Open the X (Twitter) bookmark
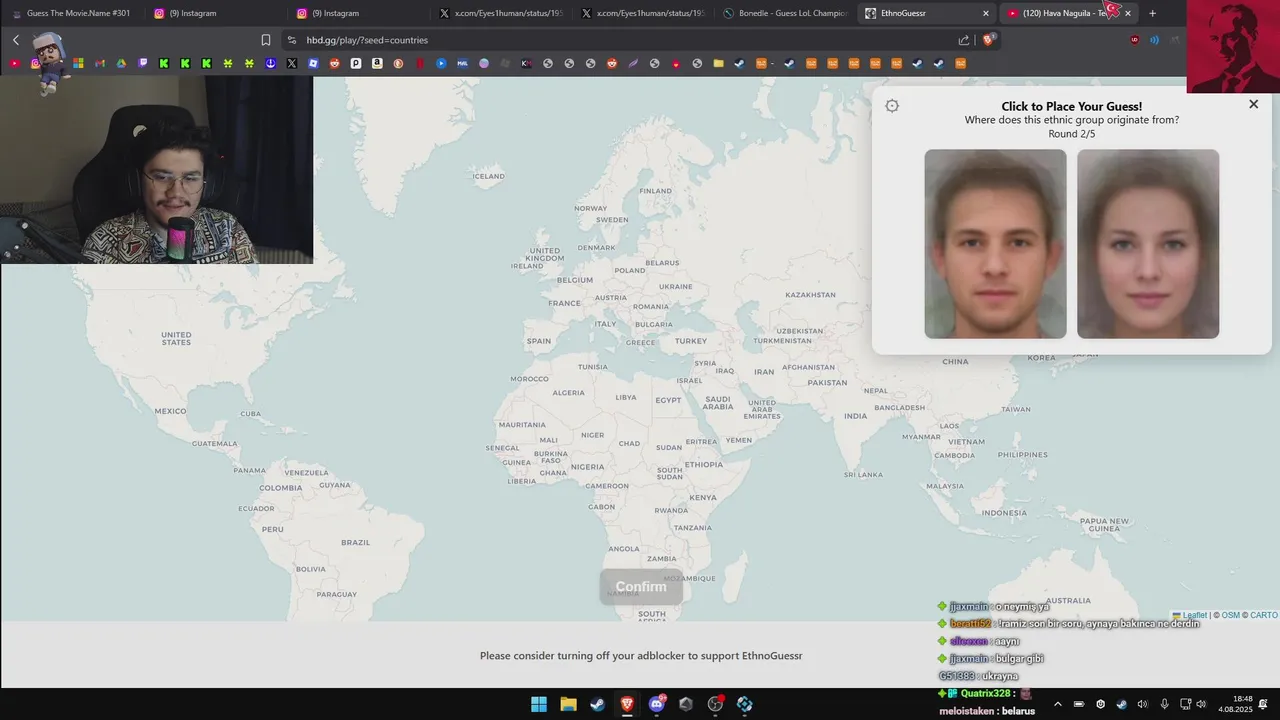This screenshot has height=720, width=1280. 292,63
